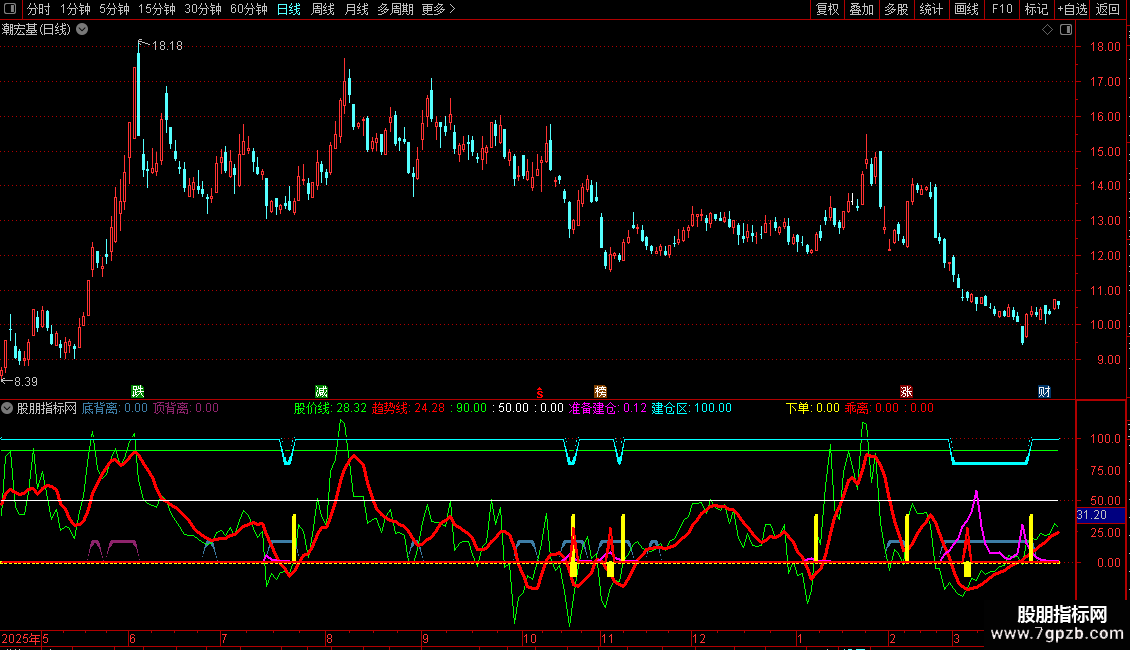Expand the 股朋指标网 indicator dropdown arrow
1130x650 pixels.
[x=8, y=408]
